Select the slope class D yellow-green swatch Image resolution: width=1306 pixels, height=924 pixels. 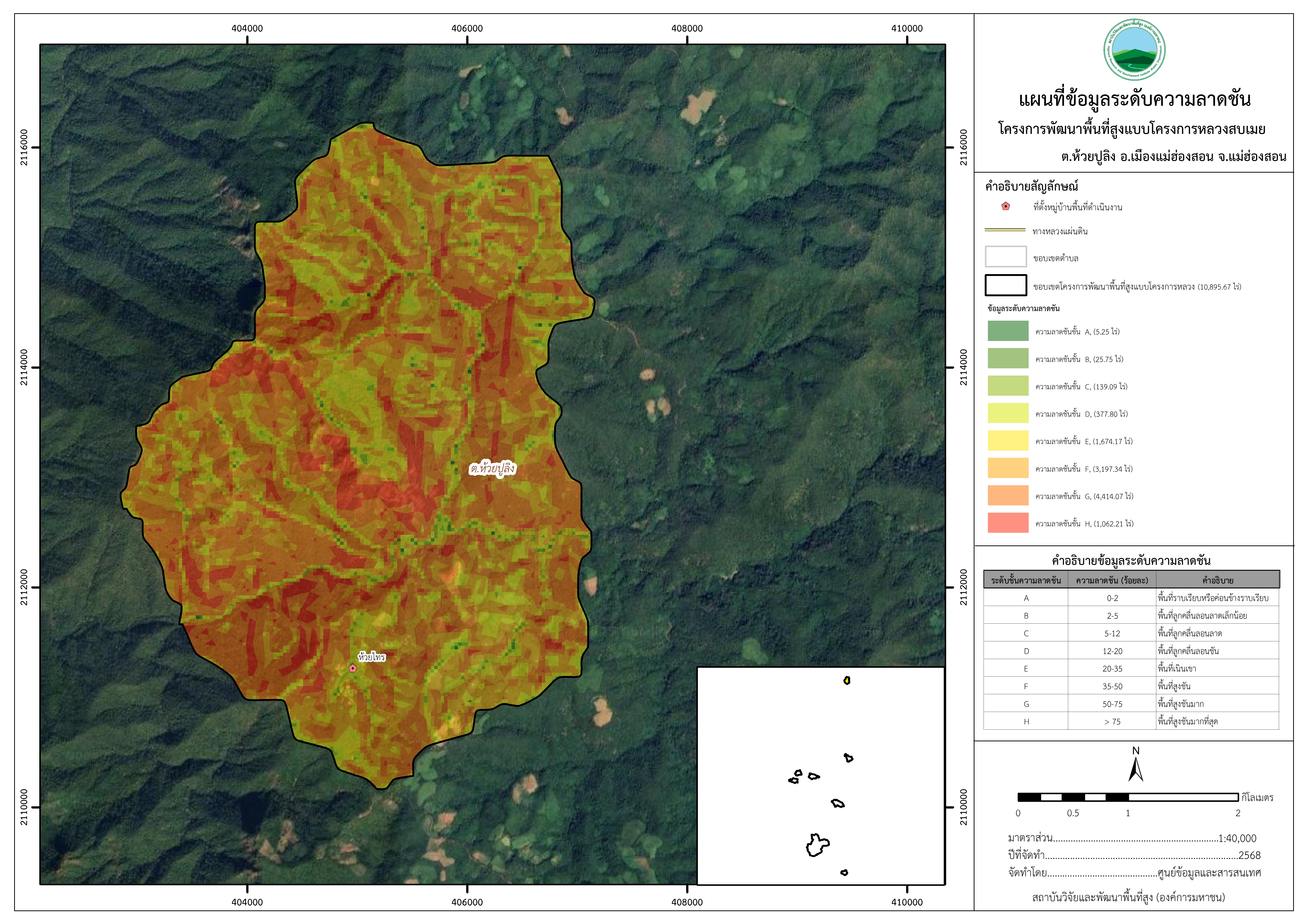coord(1008,413)
